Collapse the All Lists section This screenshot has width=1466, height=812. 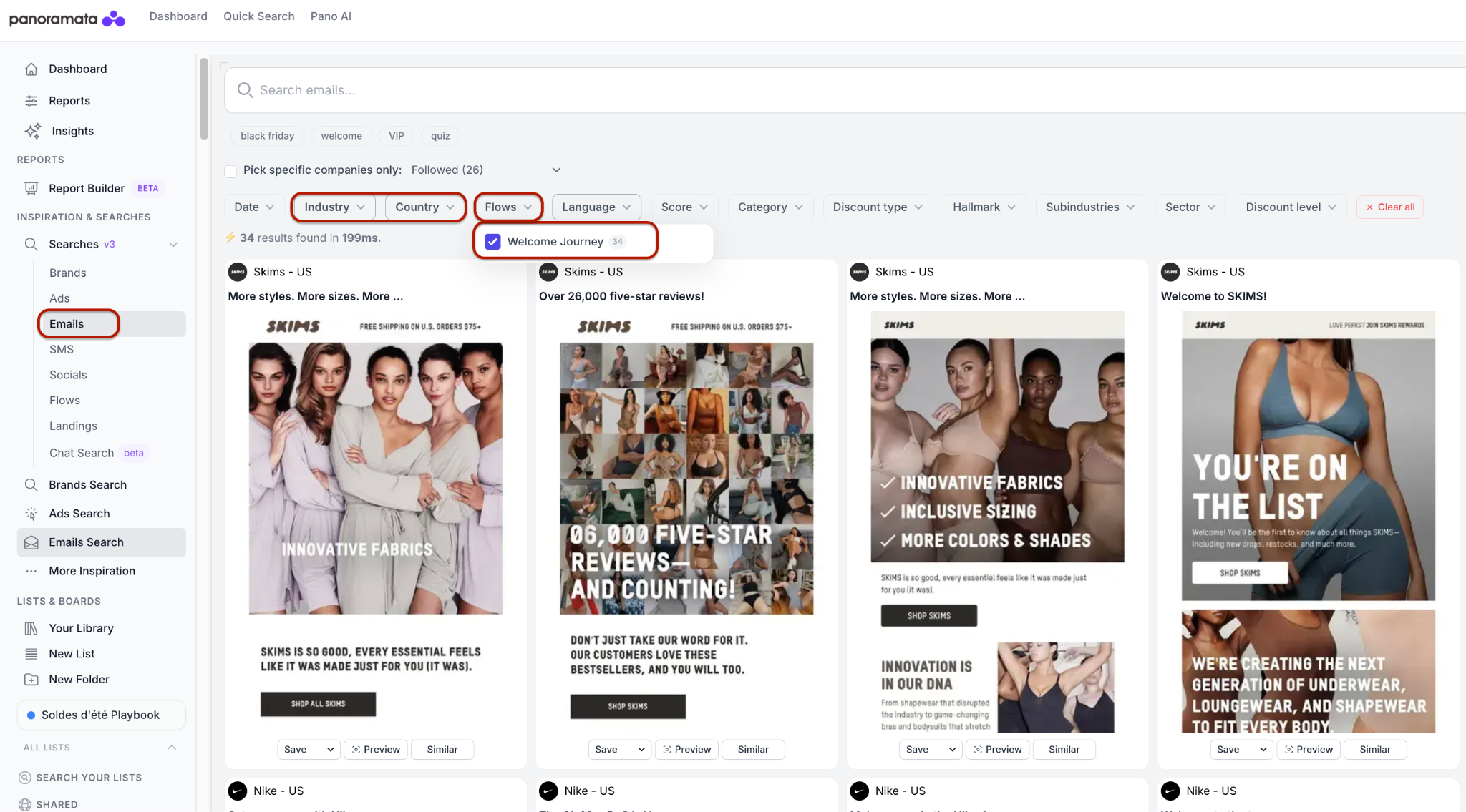(x=172, y=748)
